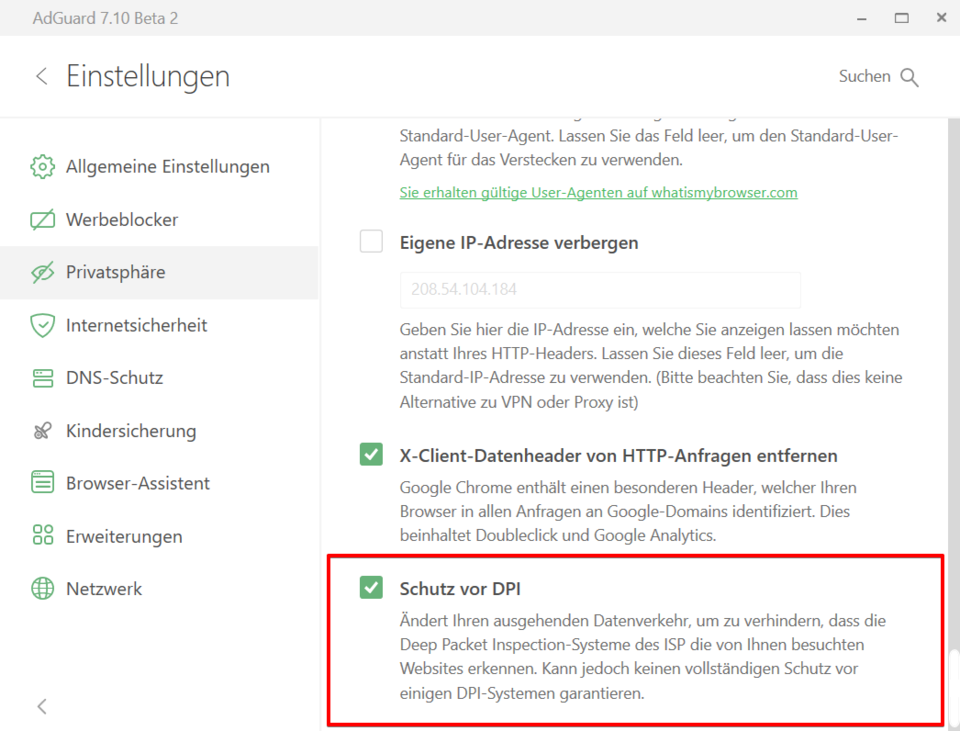The height and width of the screenshot is (731, 960).
Task: Open whatismybrowser.com user-agent link
Action: [x=598, y=192]
